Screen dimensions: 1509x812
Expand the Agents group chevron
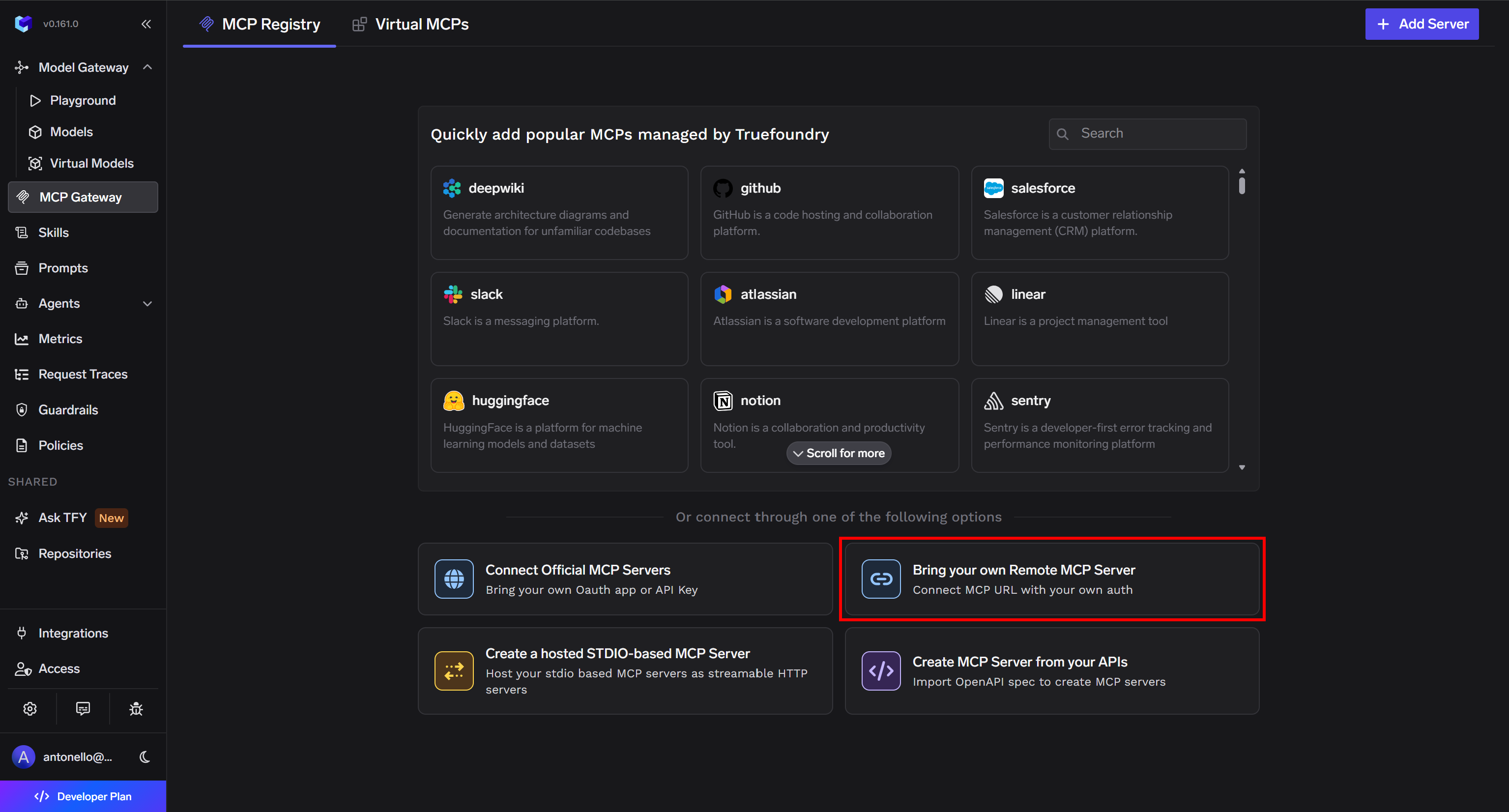[x=147, y=303]
